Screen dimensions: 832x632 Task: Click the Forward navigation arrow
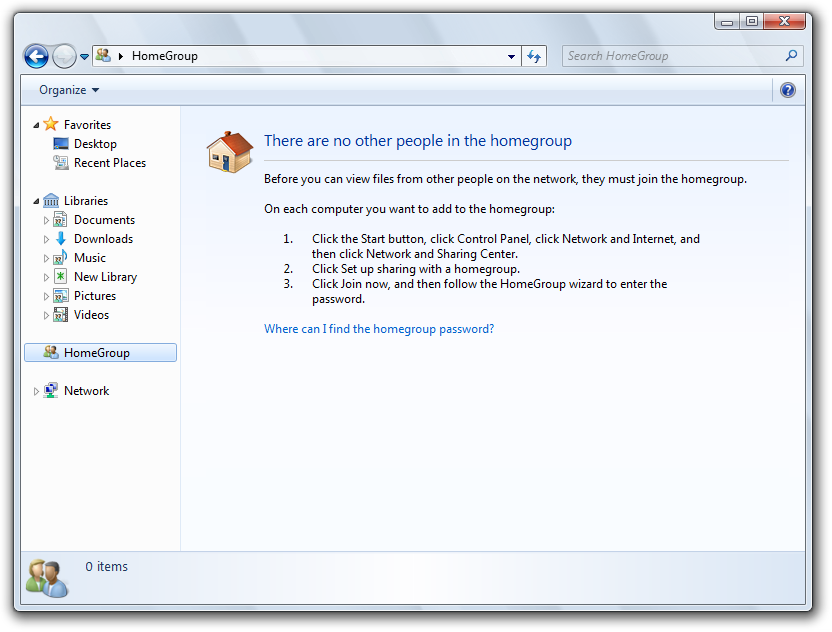(x=64, y=56)
